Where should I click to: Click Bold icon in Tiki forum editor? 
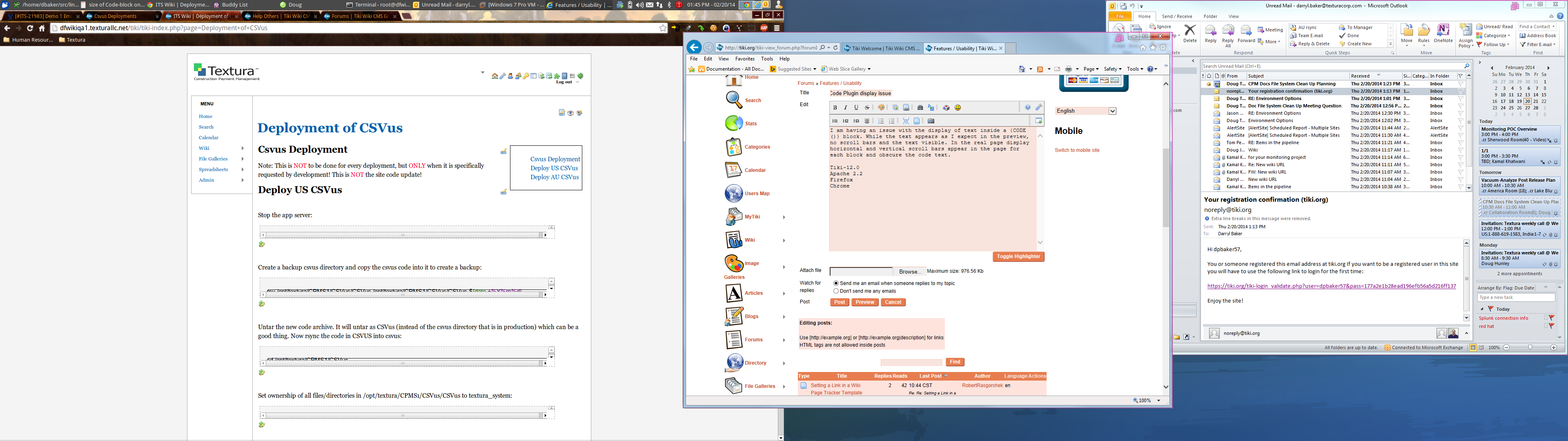(x=835, y=108)
